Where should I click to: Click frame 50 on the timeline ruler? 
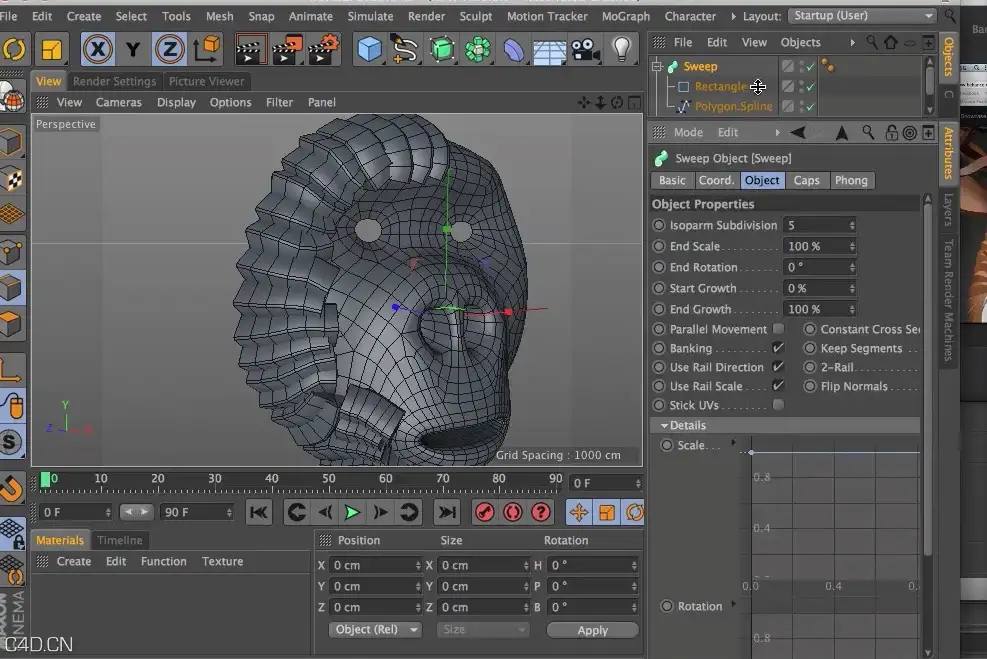(329, 481)
